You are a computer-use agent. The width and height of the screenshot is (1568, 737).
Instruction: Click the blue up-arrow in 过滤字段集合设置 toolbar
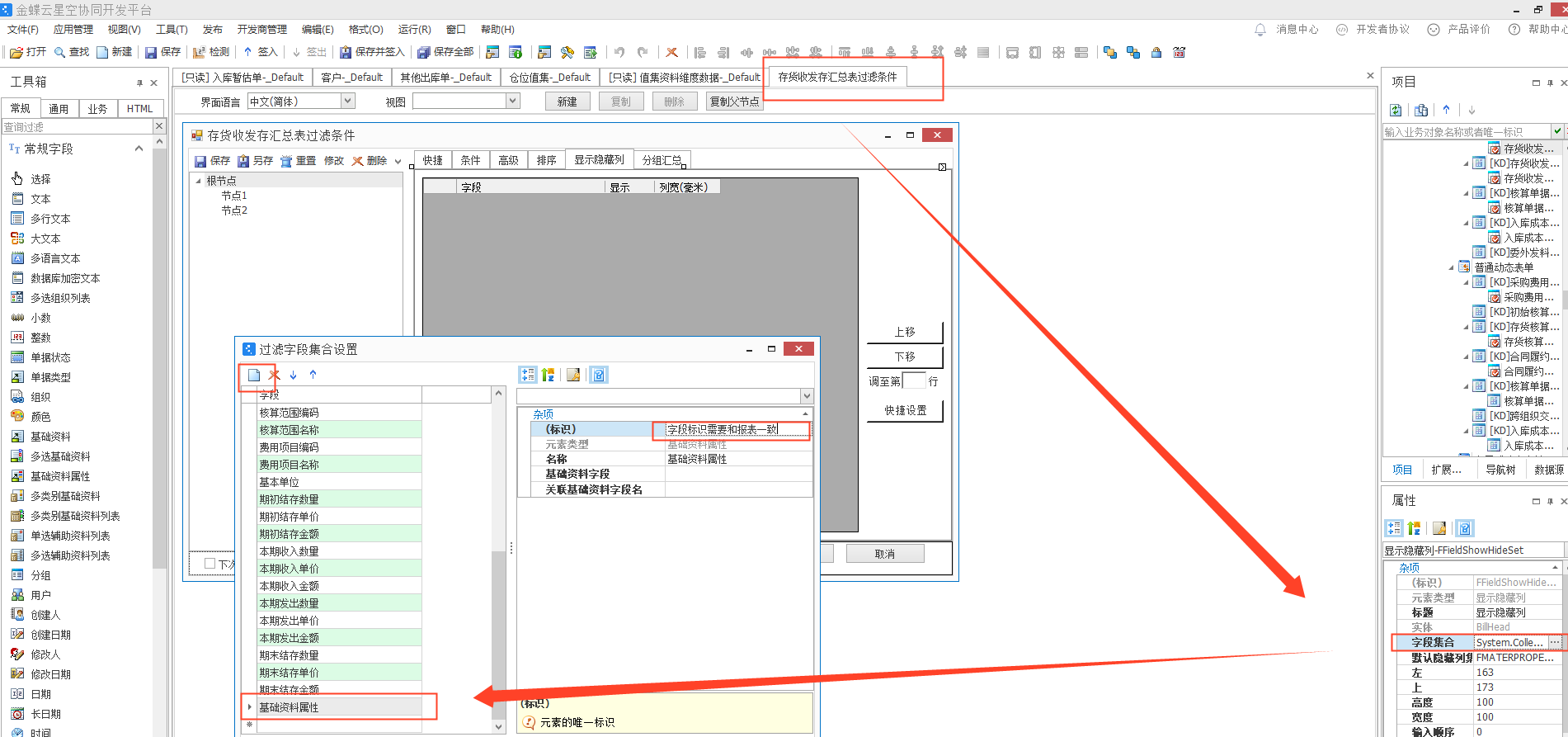click(x=313, y=375)
